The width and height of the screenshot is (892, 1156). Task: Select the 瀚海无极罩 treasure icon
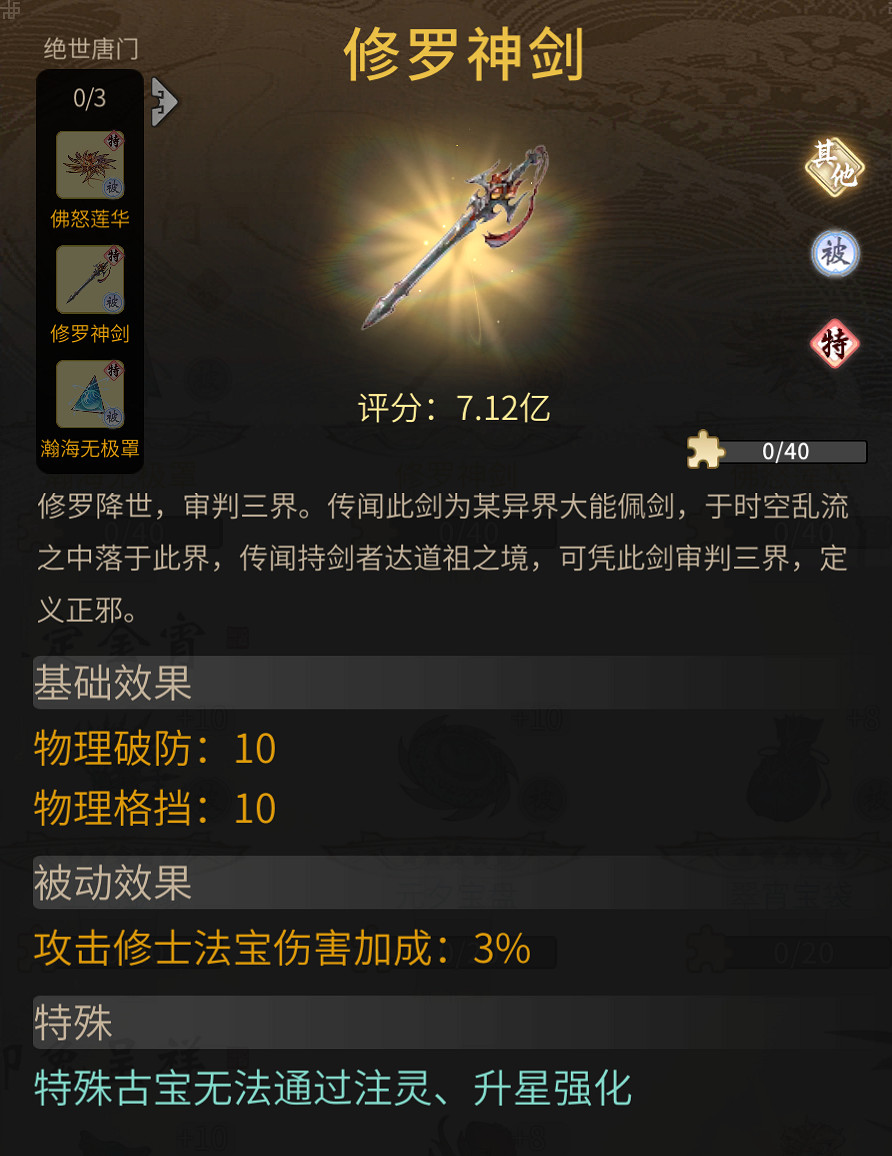[x=90, y=394]
